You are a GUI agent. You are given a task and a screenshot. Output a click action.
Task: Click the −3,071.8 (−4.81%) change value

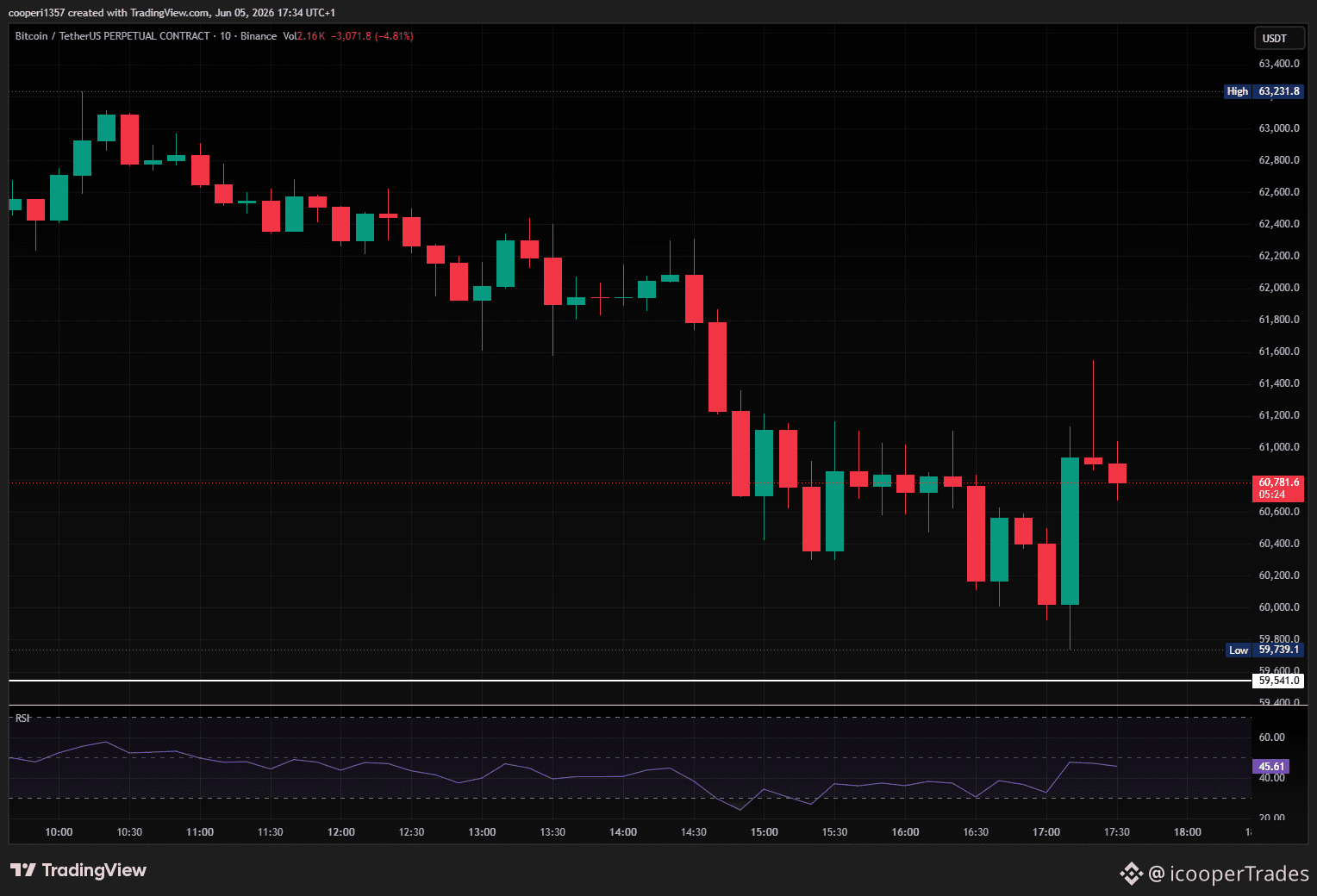[x=372, y=36]
